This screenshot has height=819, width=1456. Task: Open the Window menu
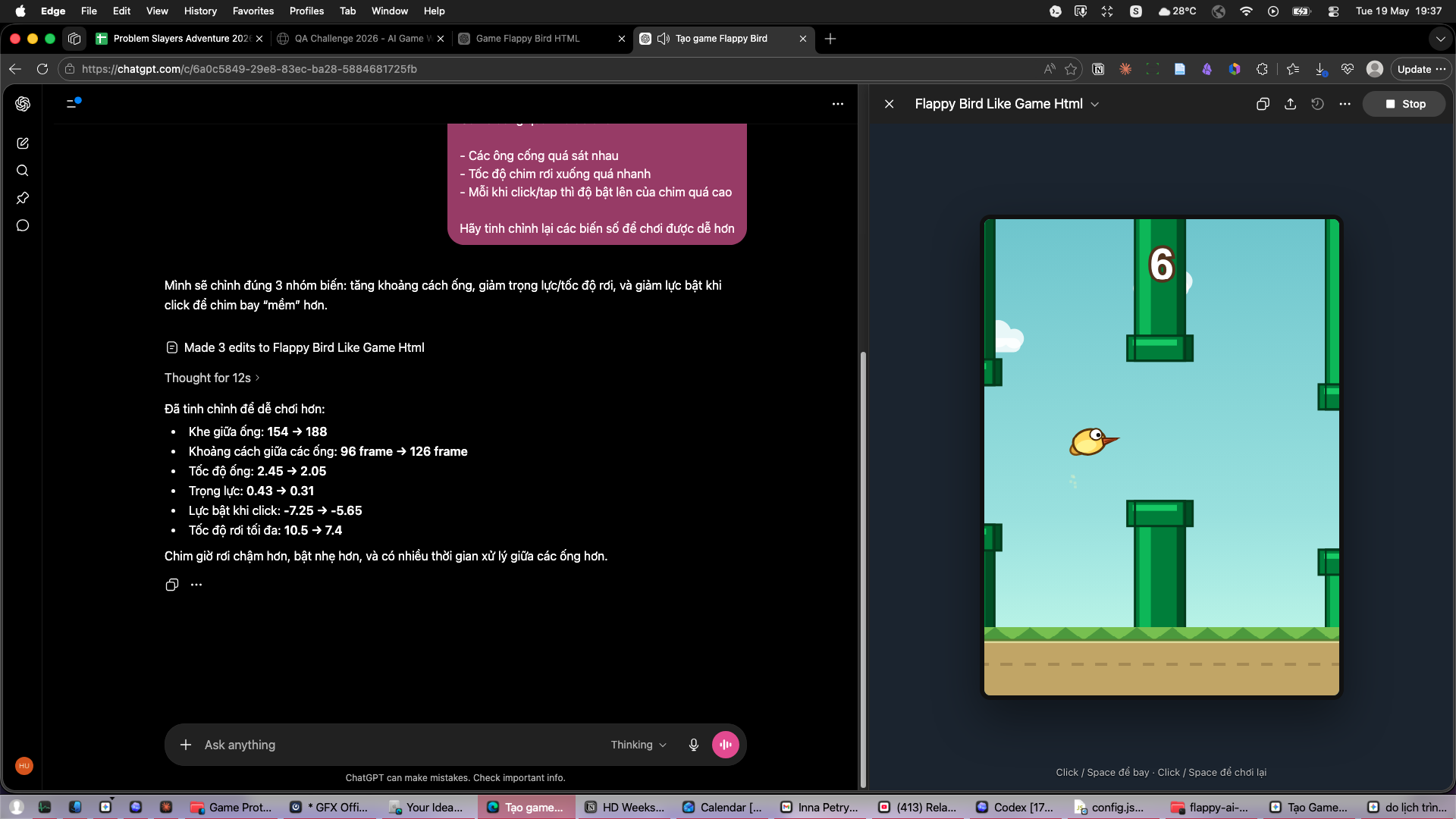pos(390,11)
